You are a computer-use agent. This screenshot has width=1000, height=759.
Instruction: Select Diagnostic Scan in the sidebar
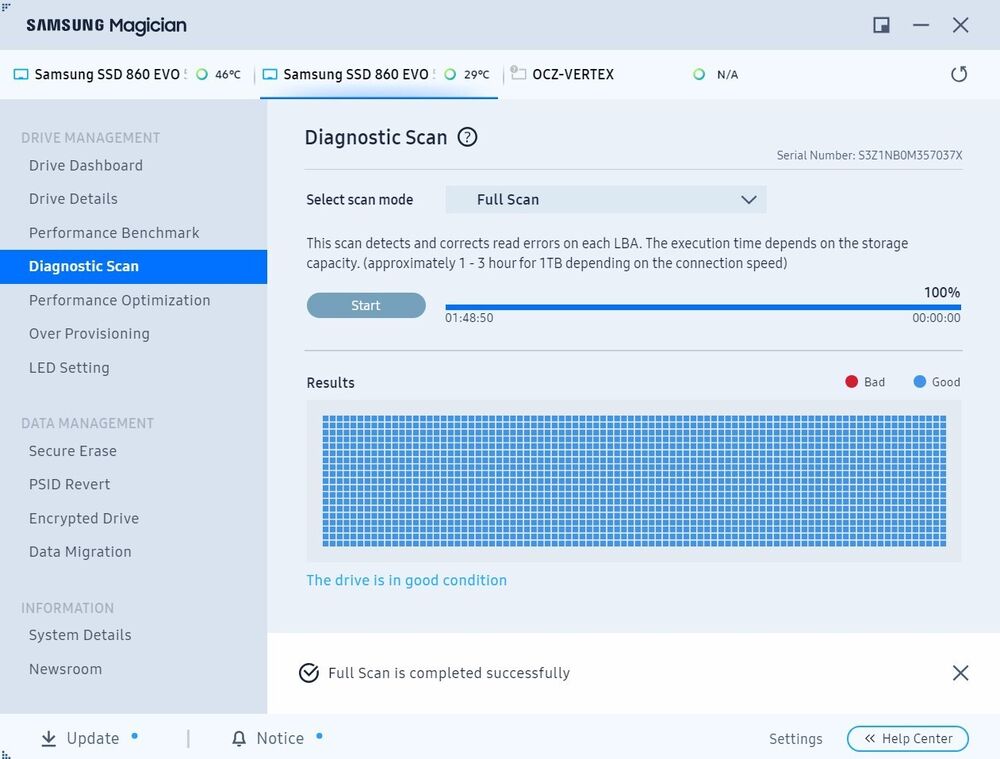point(133,267)
